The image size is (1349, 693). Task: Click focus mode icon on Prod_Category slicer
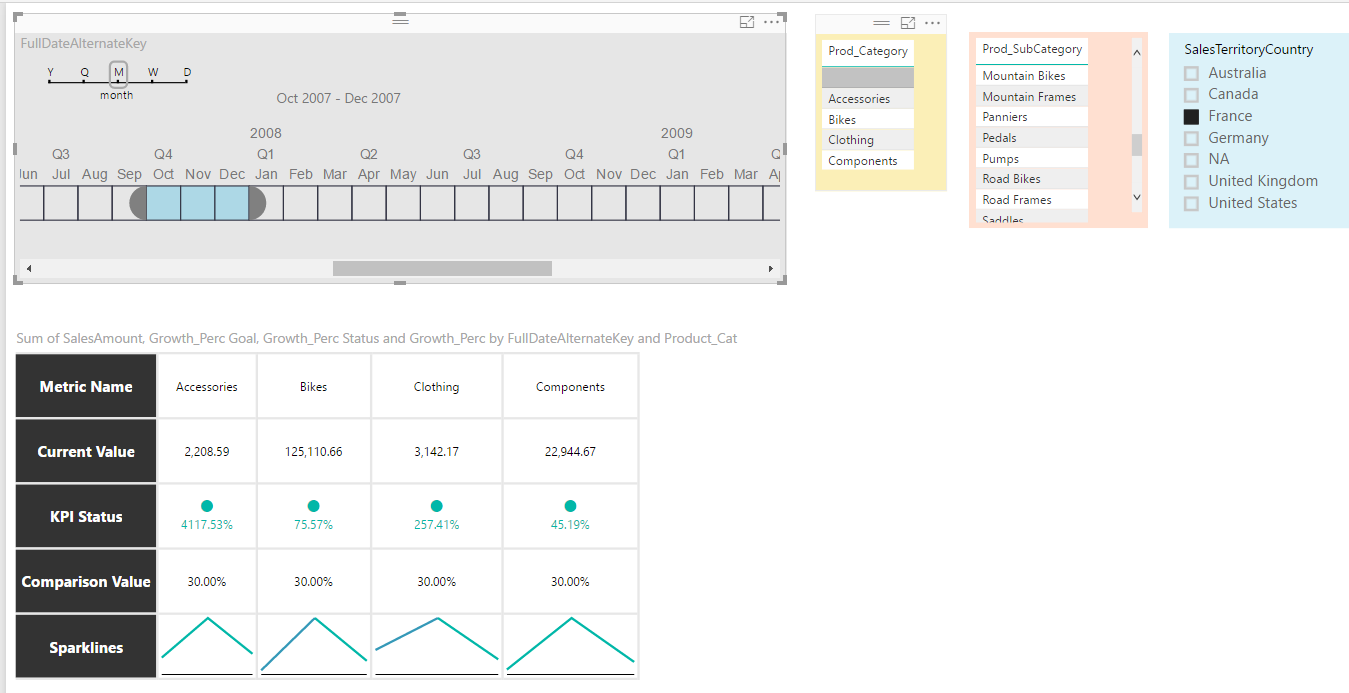tap(908, 23)
